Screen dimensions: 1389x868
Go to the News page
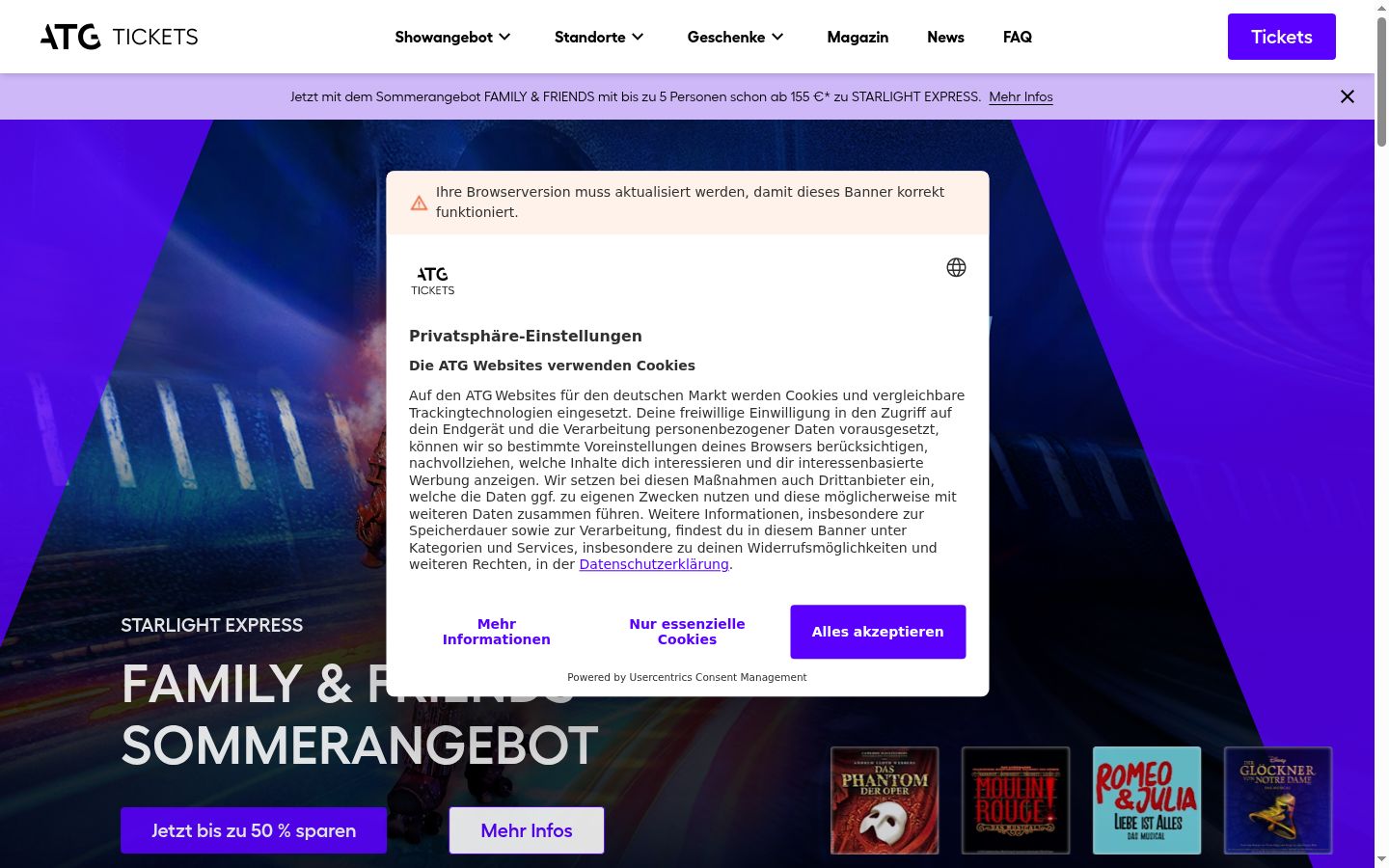945,37
